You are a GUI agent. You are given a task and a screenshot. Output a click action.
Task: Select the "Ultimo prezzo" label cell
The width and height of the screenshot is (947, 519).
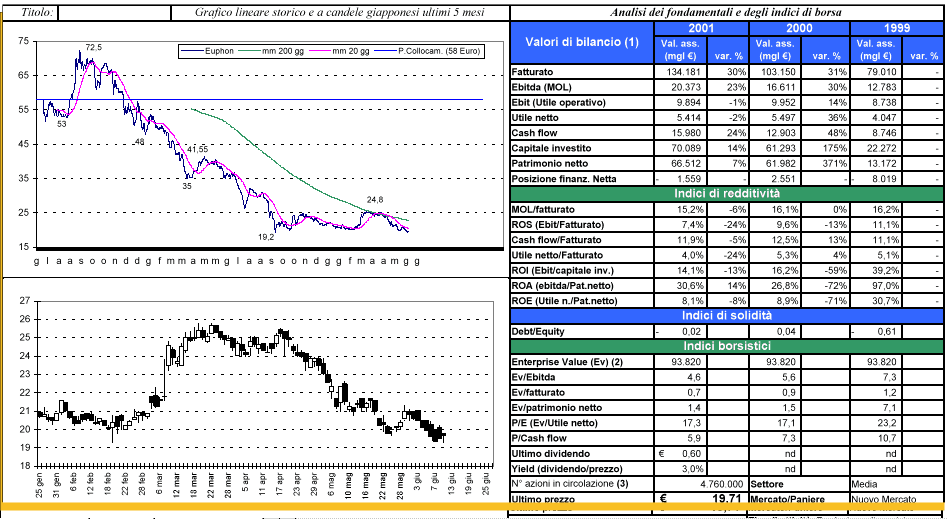click(x=582, y=499)
